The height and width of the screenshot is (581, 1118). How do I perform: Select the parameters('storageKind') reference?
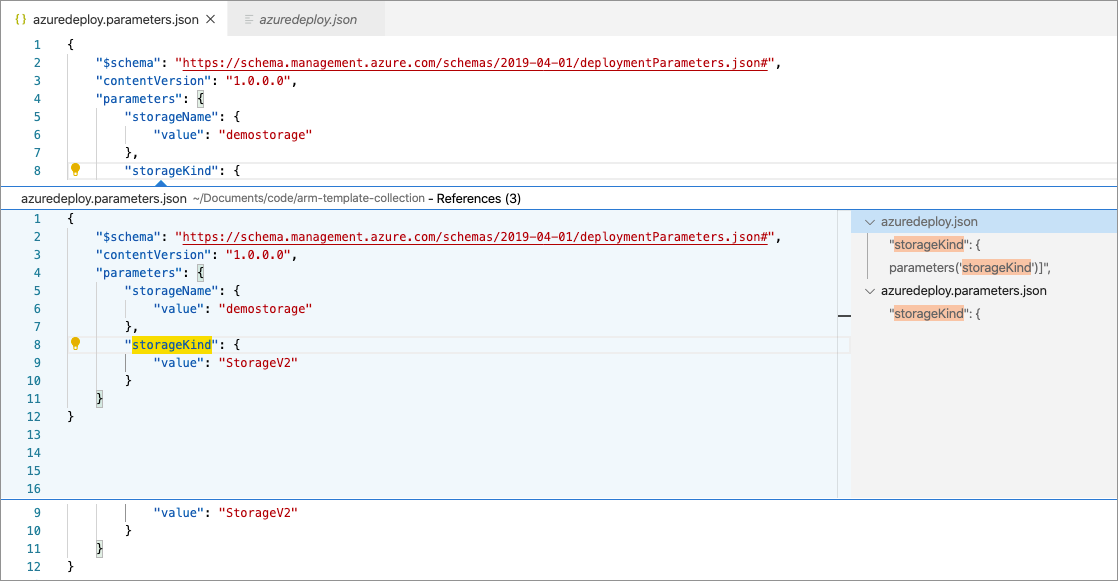pyautogui.click(x=970, y=267)
